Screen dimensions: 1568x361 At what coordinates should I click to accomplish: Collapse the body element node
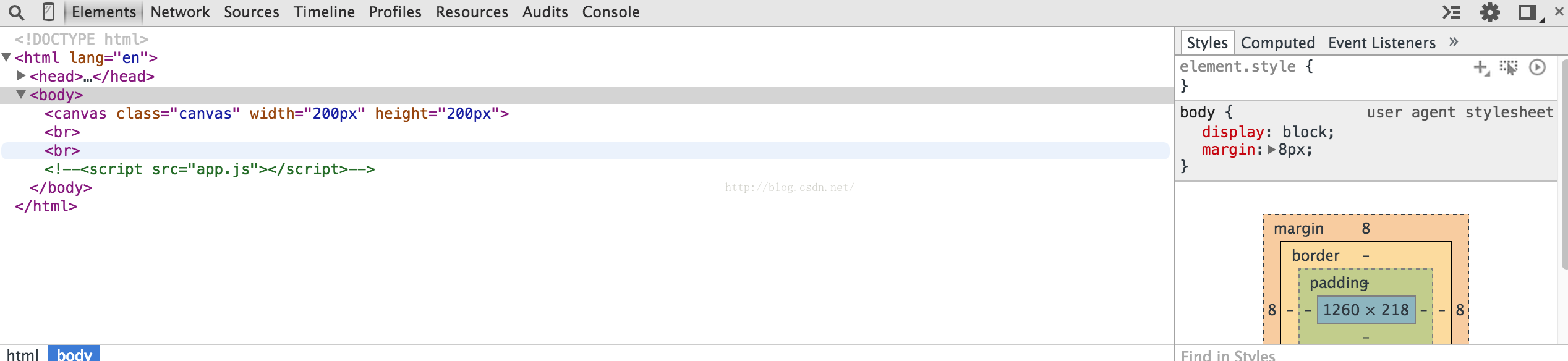21,95
